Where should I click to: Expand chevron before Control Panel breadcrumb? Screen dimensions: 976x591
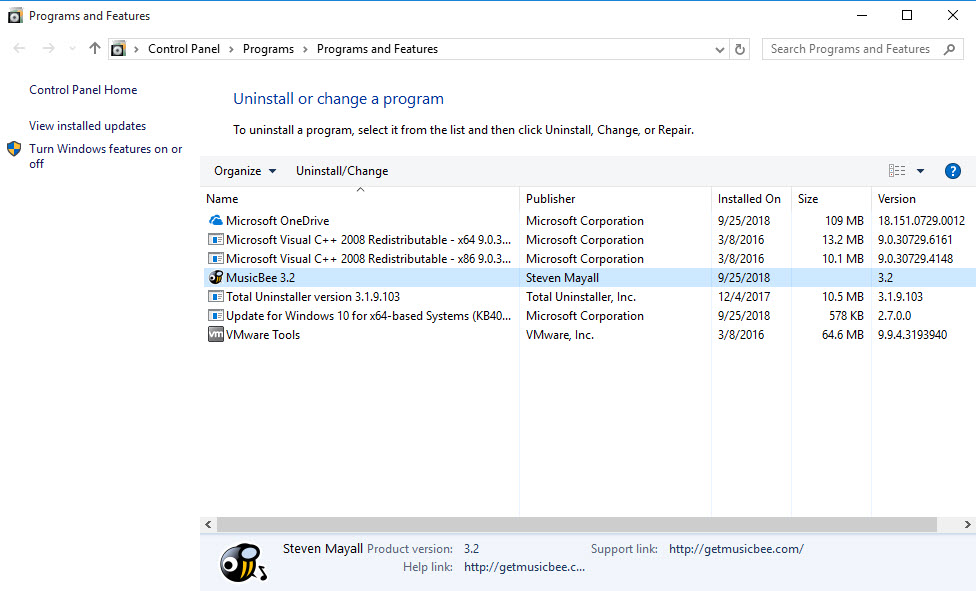pos(136,49)
